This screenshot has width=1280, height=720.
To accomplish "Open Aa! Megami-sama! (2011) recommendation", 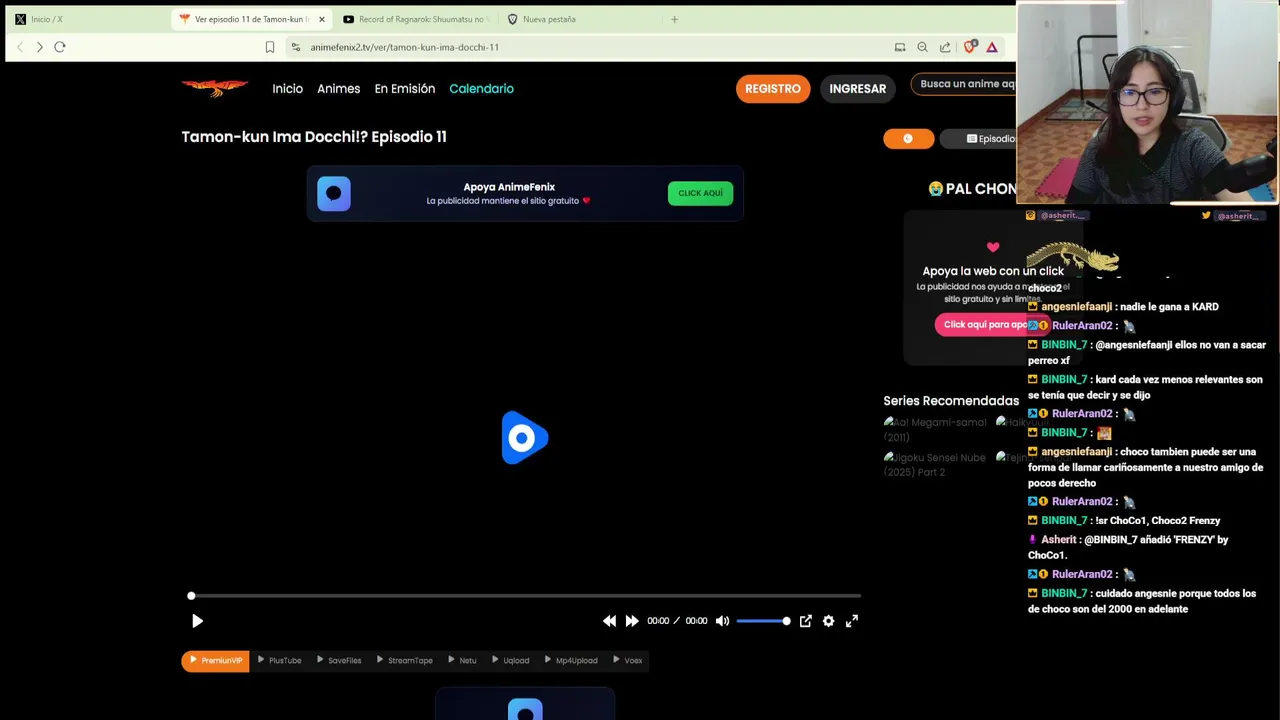I will tap(935, 429).
